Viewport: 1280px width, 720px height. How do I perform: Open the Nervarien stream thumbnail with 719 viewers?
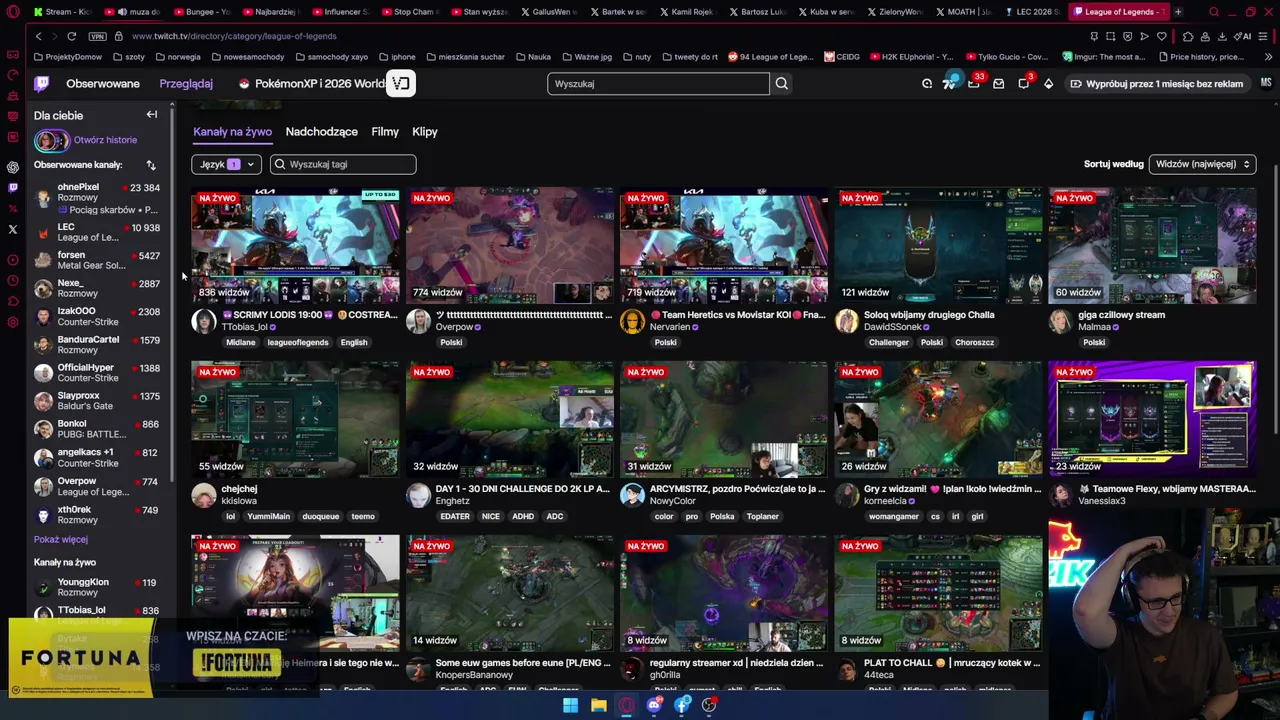tap(723, 245)
